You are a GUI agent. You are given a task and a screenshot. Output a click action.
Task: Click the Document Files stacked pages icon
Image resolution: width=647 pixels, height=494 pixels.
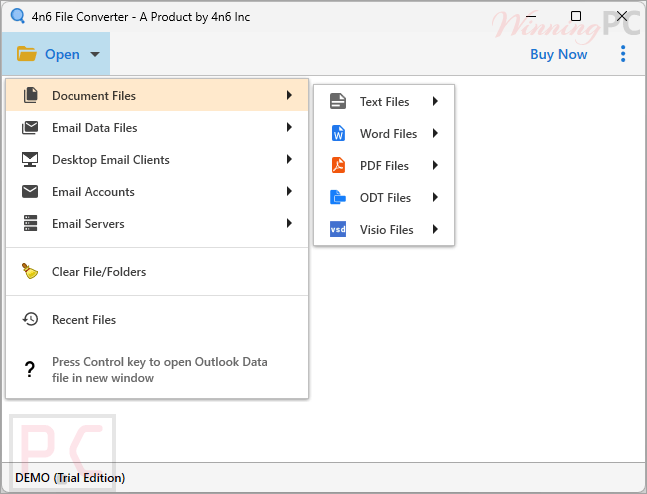tap(30, 95)
